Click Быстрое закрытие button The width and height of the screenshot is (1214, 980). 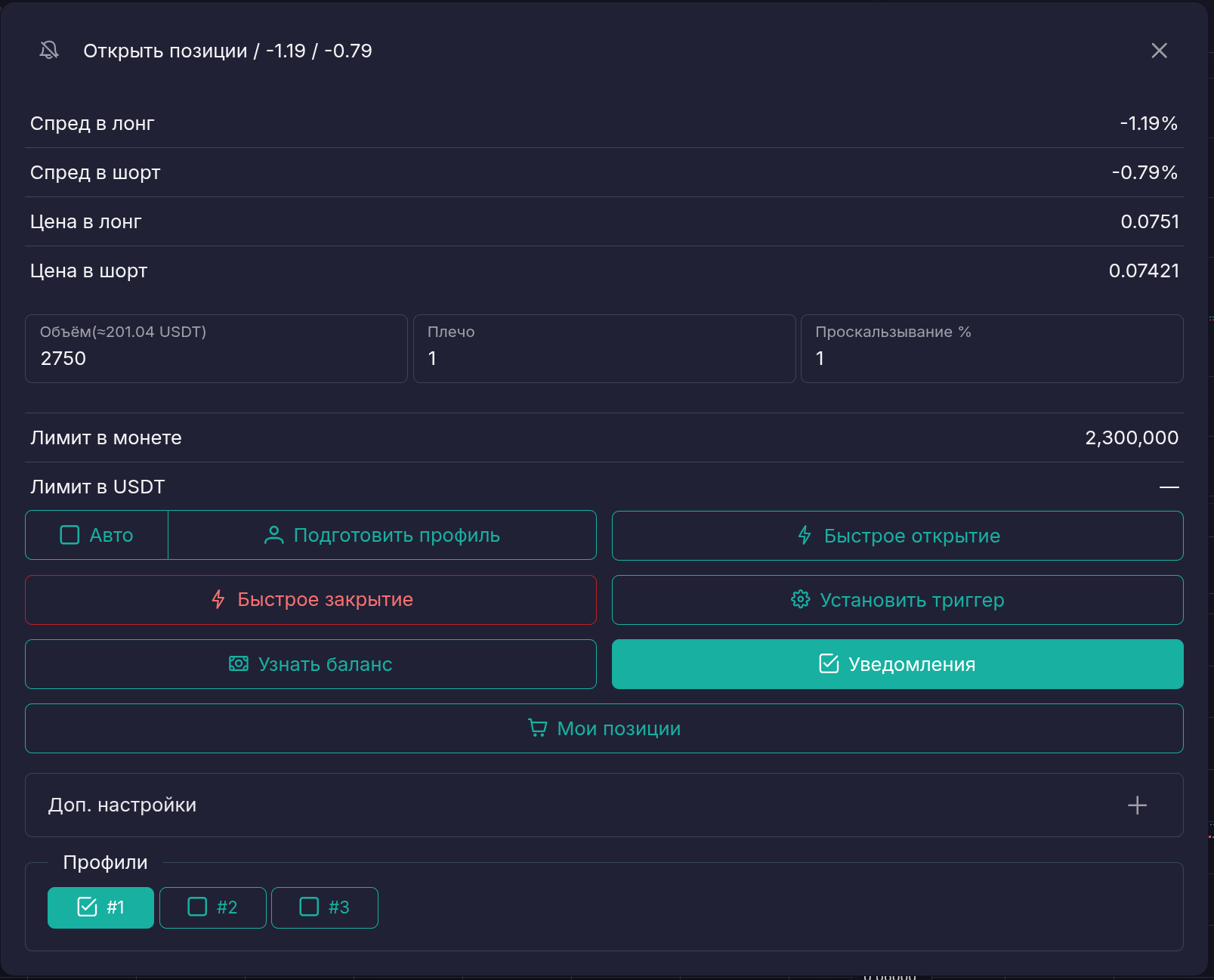click(310, 600)
